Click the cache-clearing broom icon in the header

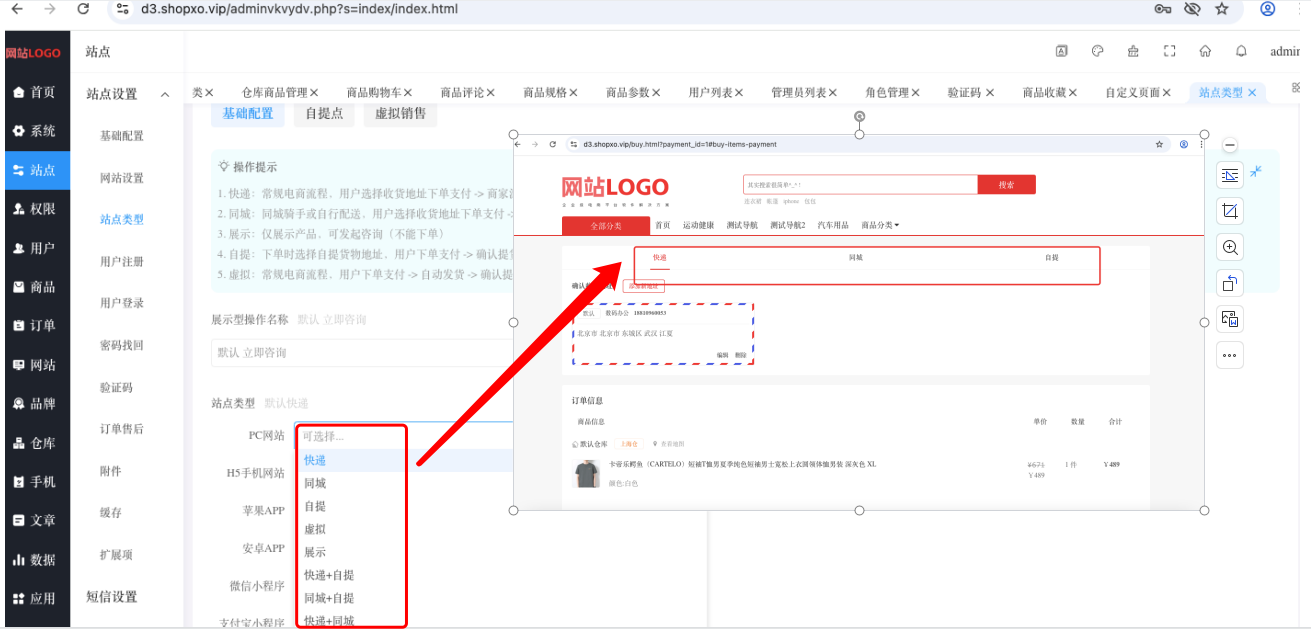click(x=1133, y=52)
